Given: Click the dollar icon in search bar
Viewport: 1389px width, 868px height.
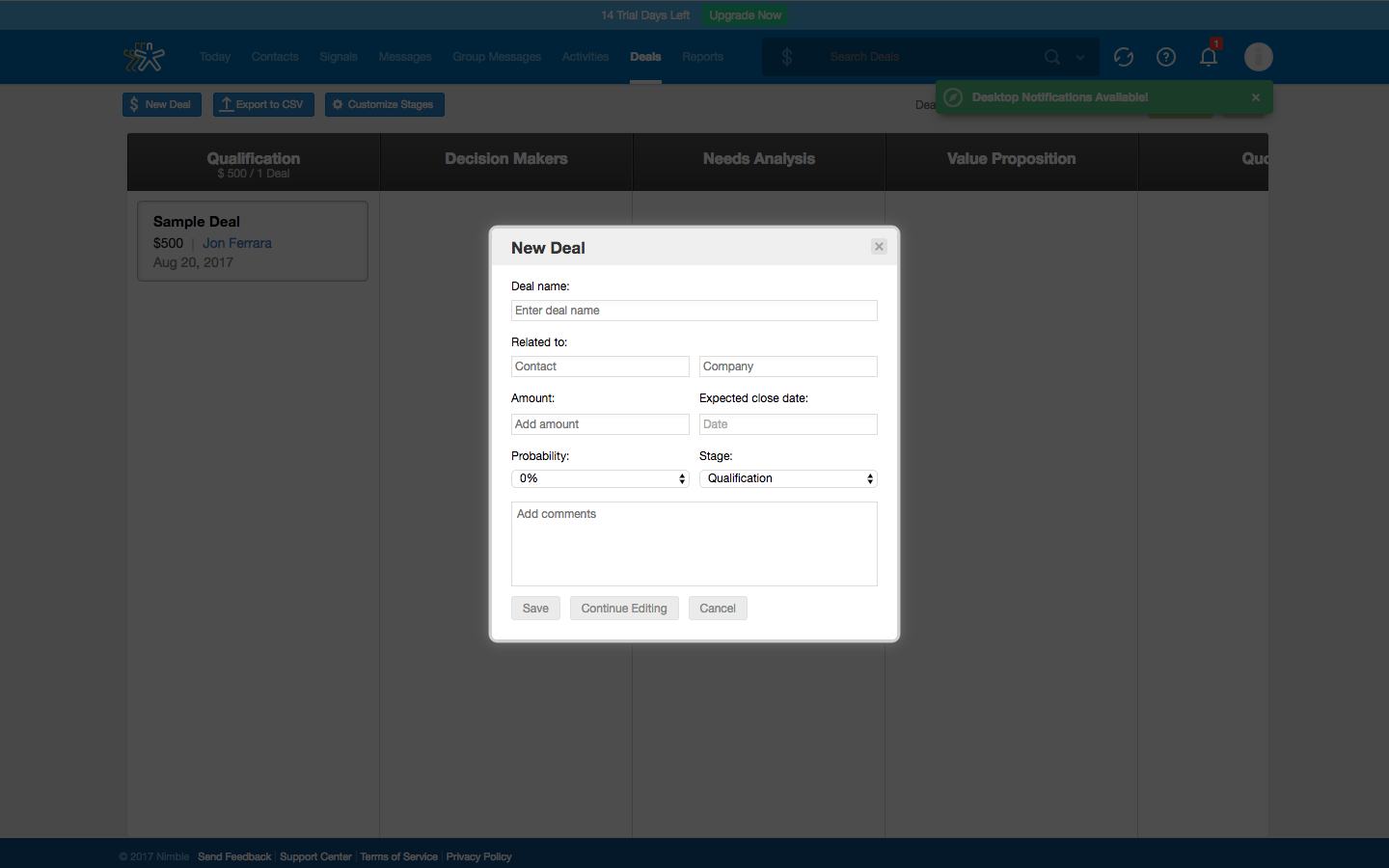Looking at the screenshot, I should tap(787, 57).
